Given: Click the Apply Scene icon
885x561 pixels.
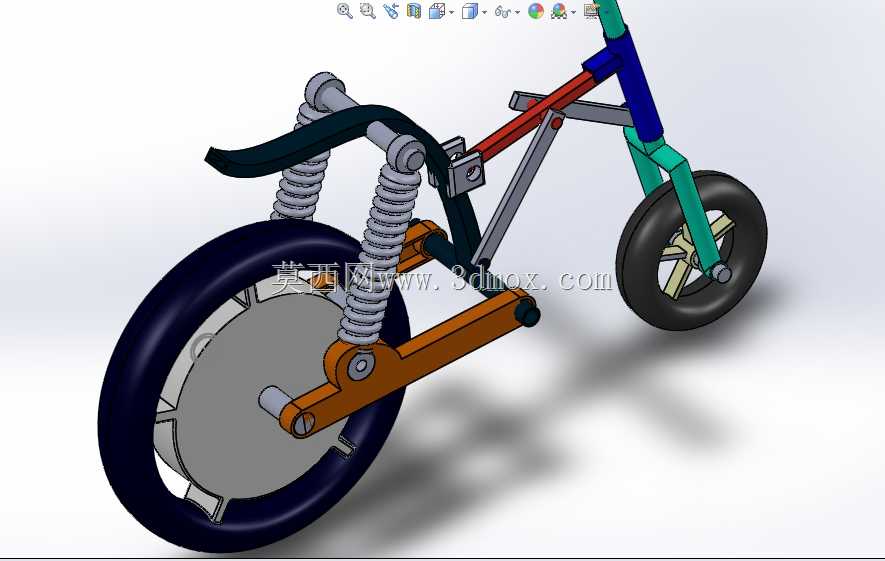Looking at the screenshot, I should coord(559,11).
